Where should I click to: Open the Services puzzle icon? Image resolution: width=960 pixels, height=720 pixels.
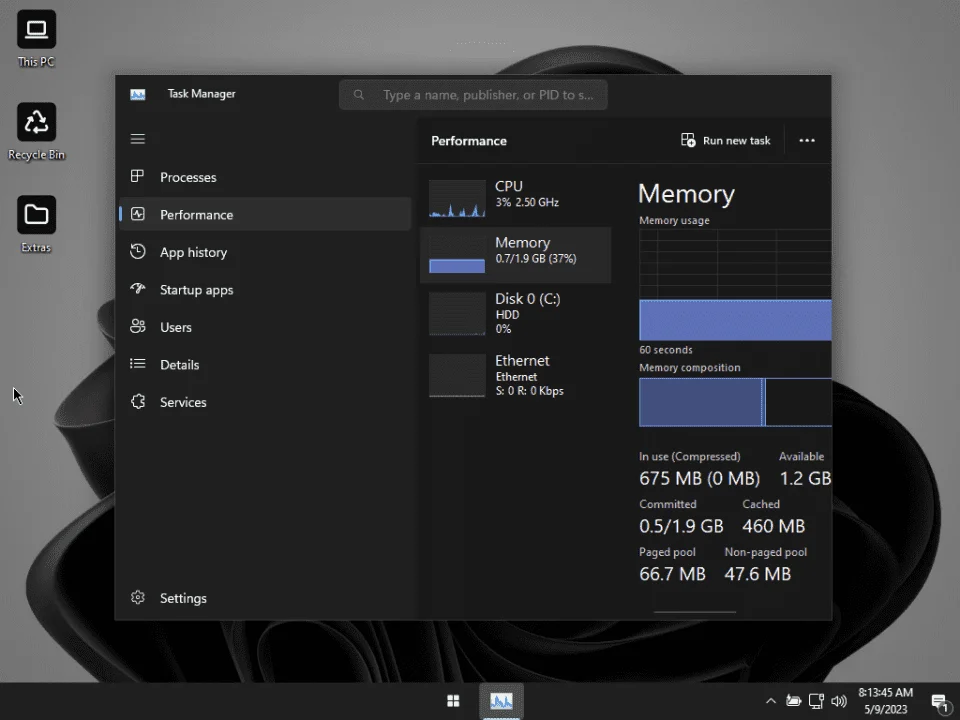138,402
